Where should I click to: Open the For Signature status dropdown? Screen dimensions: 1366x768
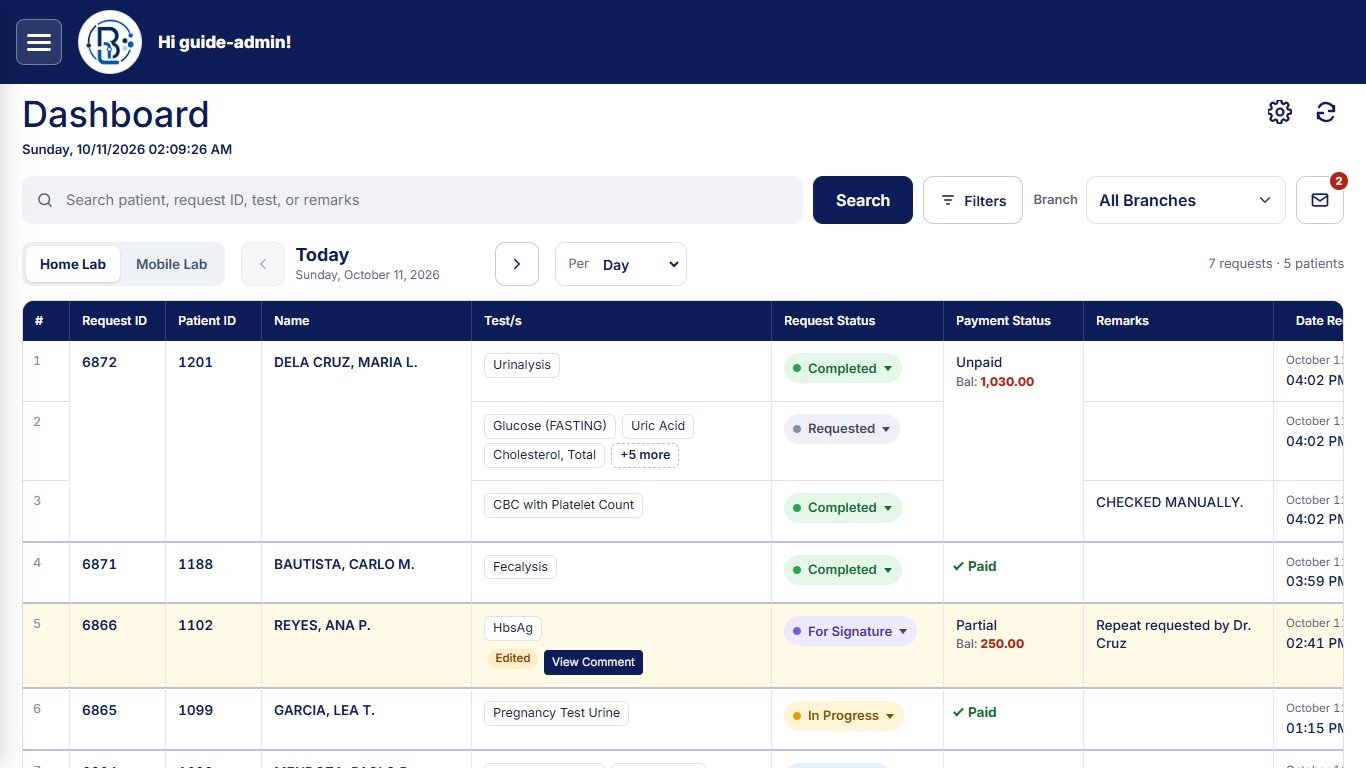[850, 632]
